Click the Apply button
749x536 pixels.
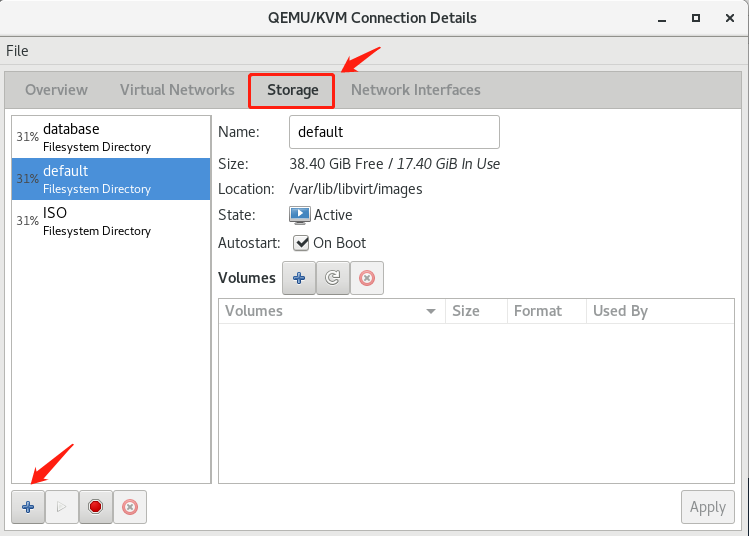[707, 507]
